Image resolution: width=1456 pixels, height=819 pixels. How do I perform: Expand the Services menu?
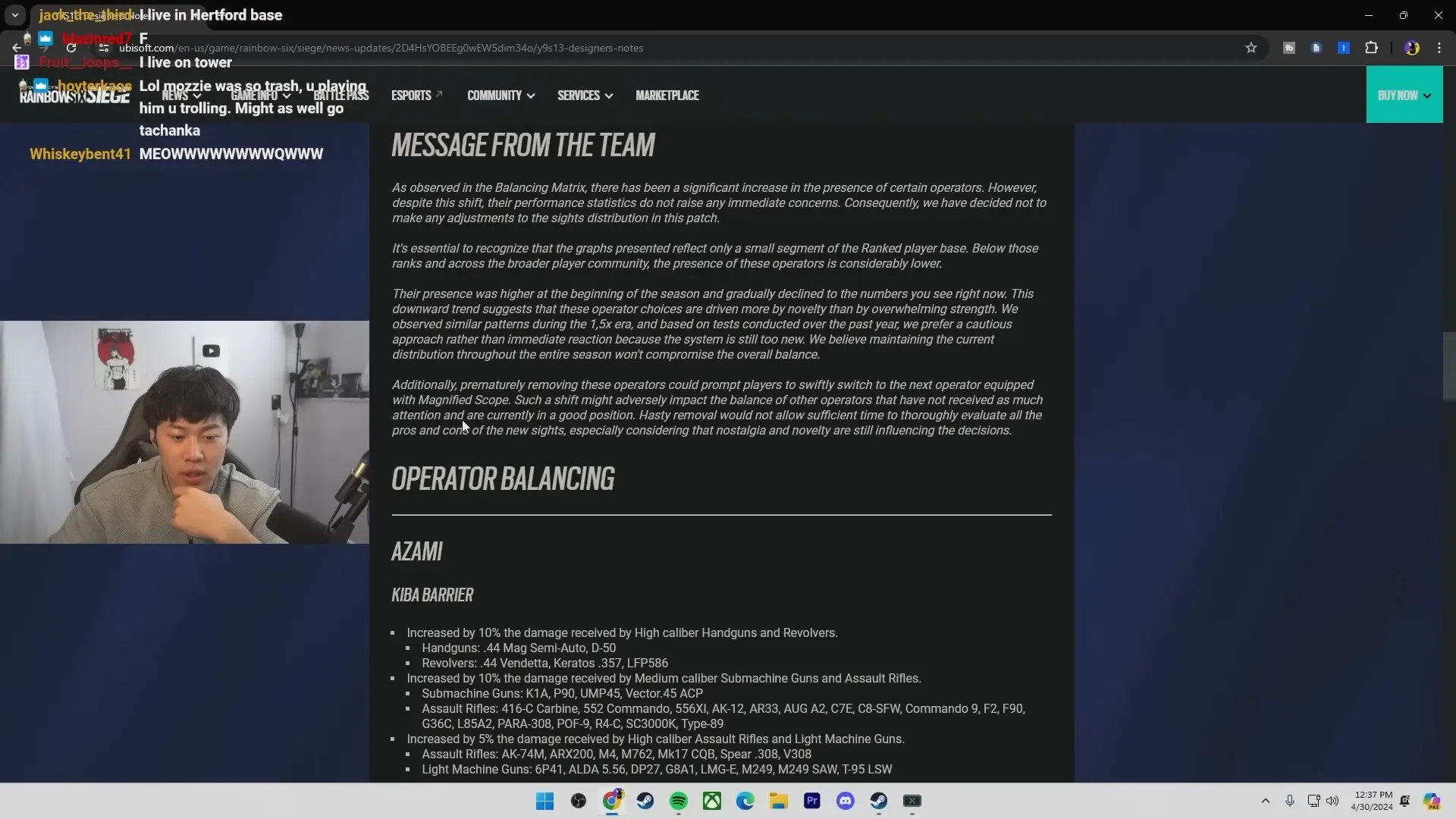click(585, 96)
